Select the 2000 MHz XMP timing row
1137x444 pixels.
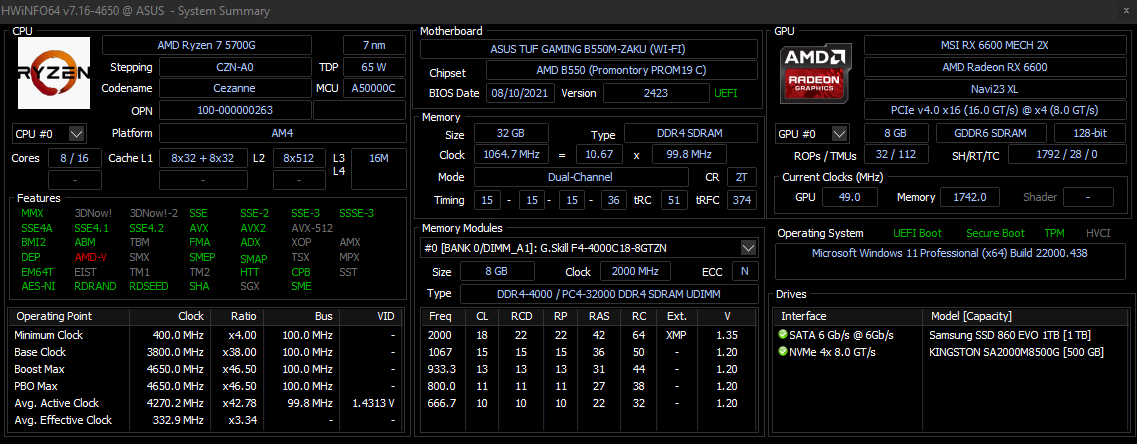point(589,335)
